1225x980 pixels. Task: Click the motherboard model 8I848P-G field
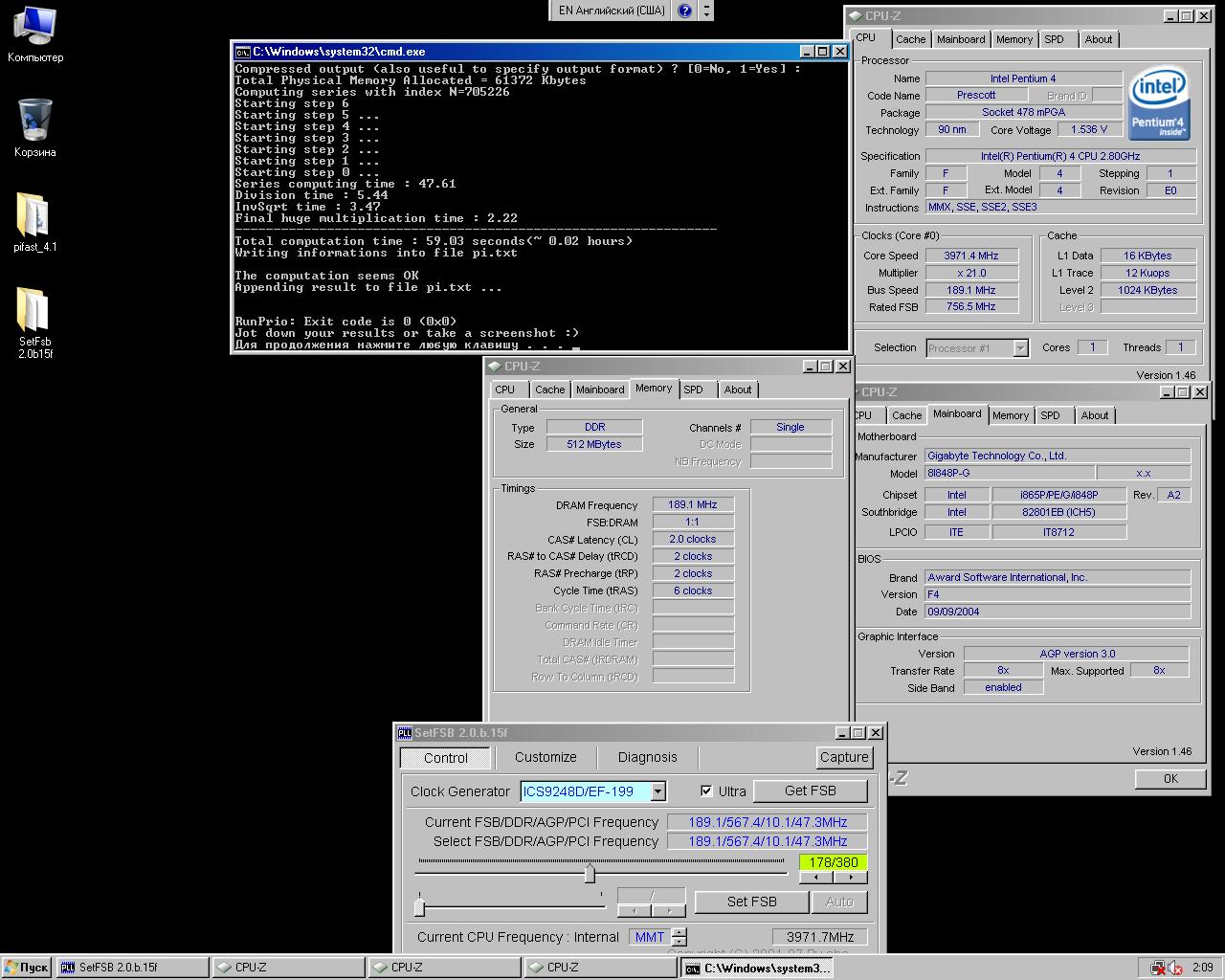1010,473
